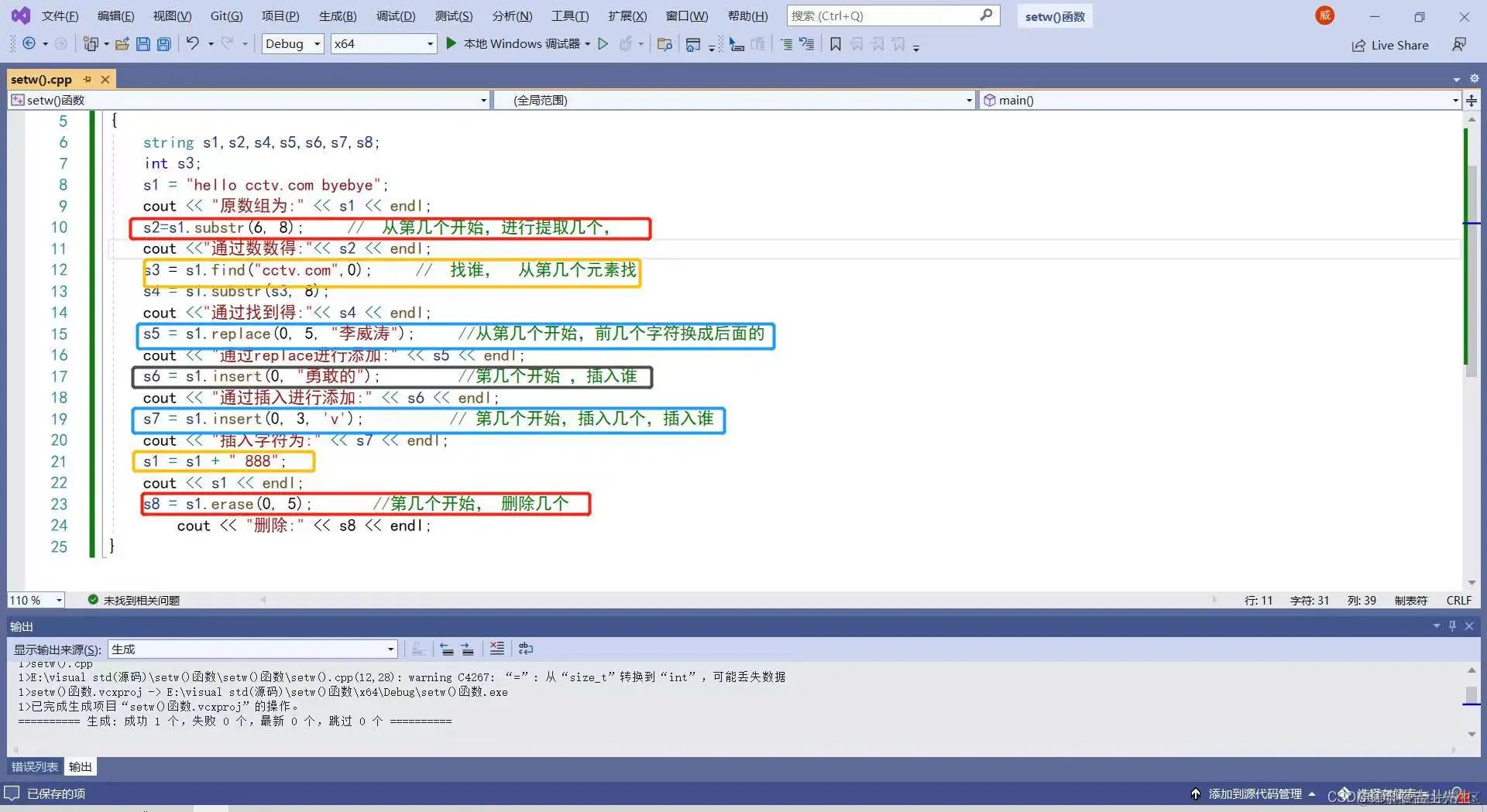The width and height of the screenshot is (1487, 812).
Task: Click the 未找到相关问题 status indicator
Action: 134,600
